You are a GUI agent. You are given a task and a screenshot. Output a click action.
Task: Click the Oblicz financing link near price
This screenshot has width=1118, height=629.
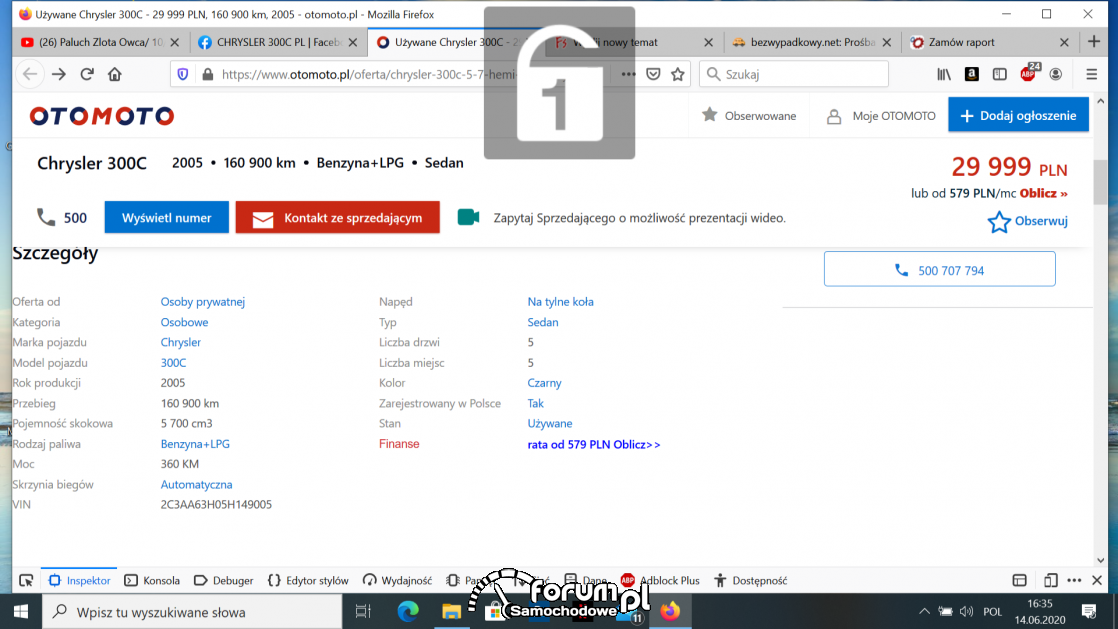pyautogui.click(x=1043, y=193)
